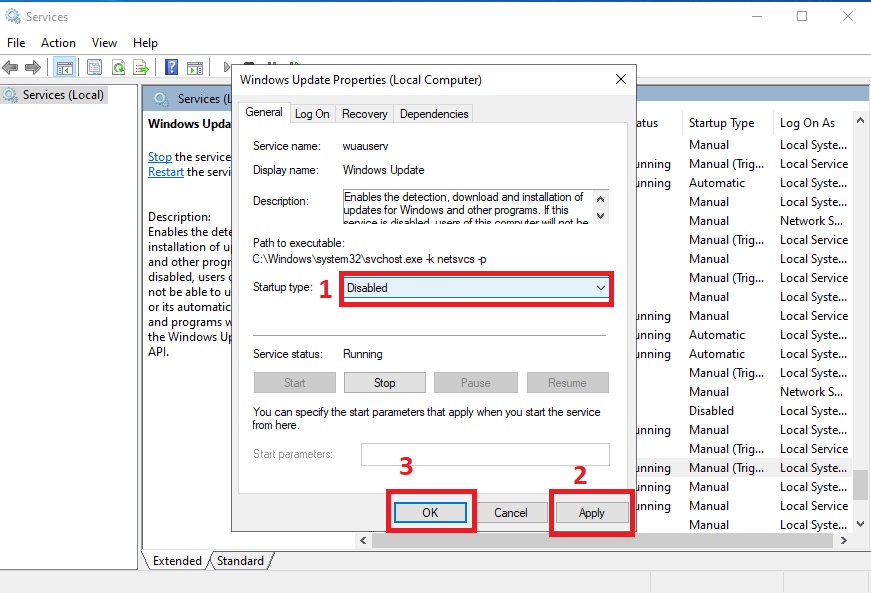Switch to the Dependencies tab
This screenshot has width=871, height=593.
click(x=434, y=114)
